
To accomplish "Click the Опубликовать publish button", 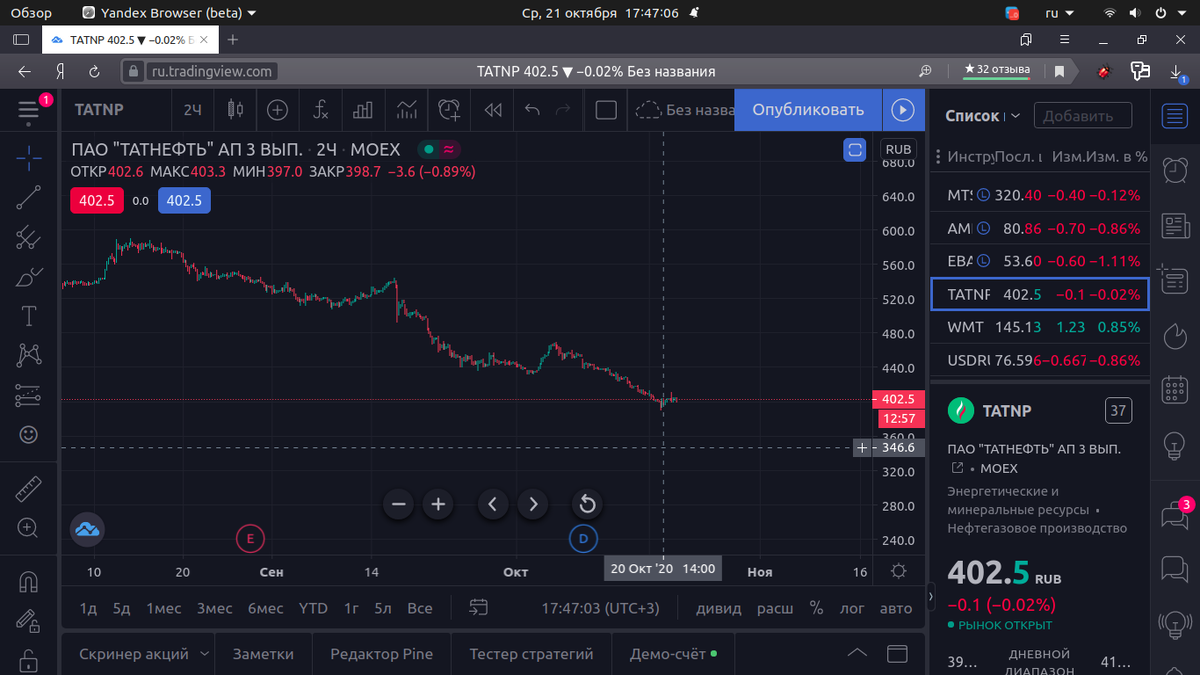I will click(808, 109).
